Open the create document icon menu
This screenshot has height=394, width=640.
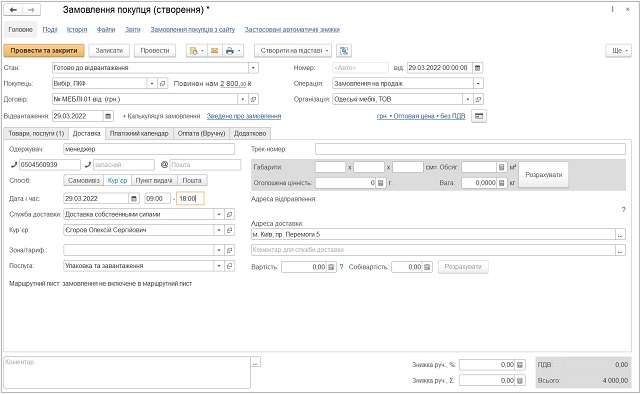coord(197,51)
